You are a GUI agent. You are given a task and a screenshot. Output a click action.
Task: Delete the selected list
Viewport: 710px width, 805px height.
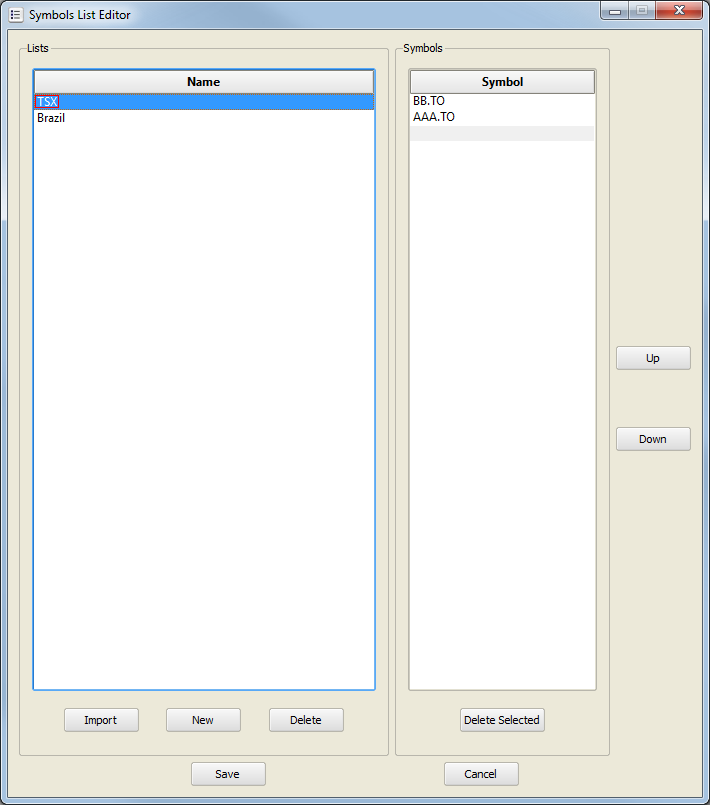tap(306, 720)
